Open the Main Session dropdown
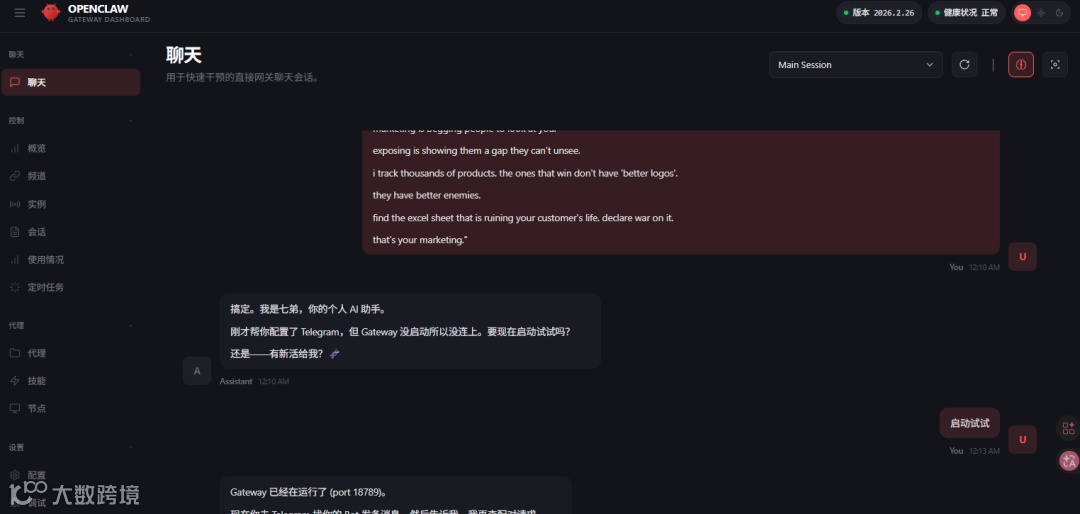Image resolution: width=1080 pixels, height=514 pixels. (855, 65)
